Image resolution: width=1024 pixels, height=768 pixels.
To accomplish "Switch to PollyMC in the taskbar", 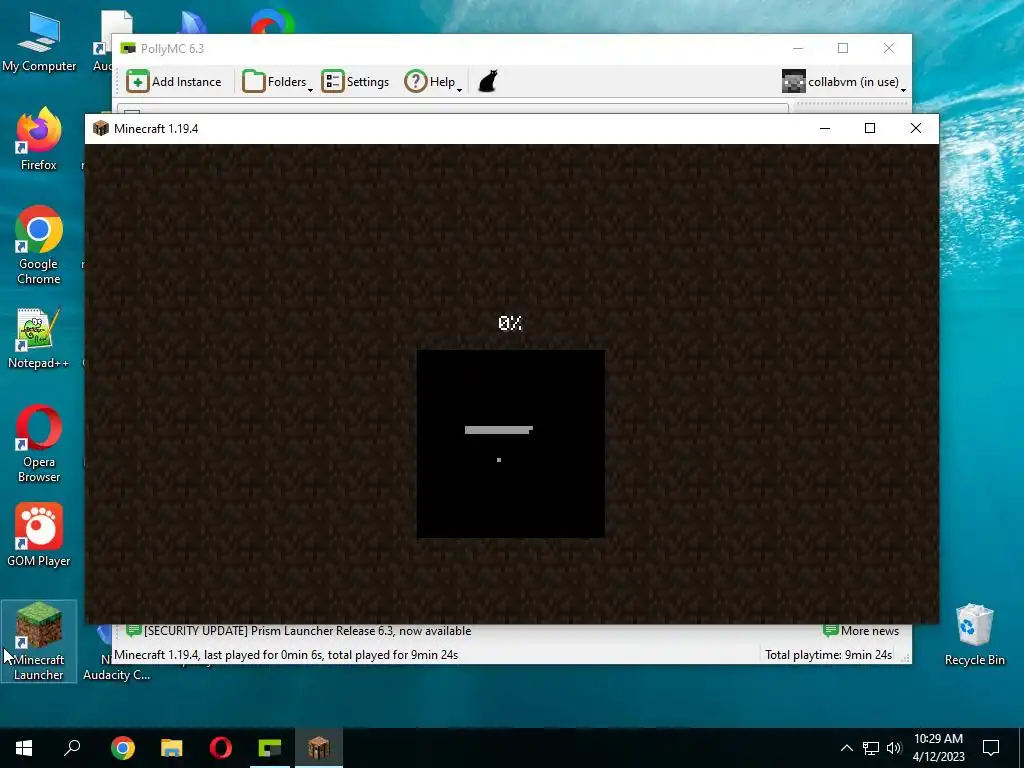I will (270, 748).
